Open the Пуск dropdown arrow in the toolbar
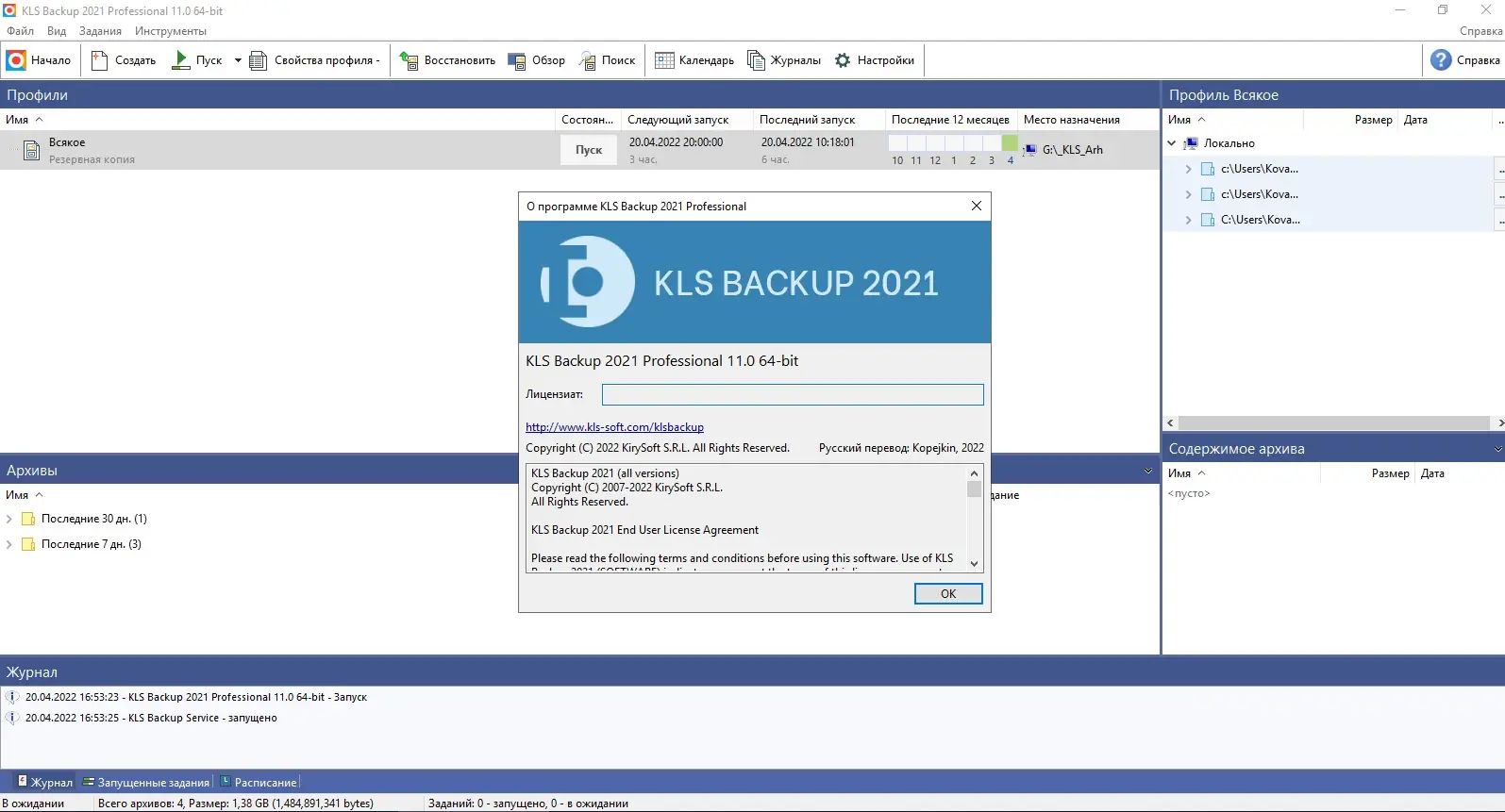Screen dimensions: 1505x812 pyautogui.click(x=238, y=60)
